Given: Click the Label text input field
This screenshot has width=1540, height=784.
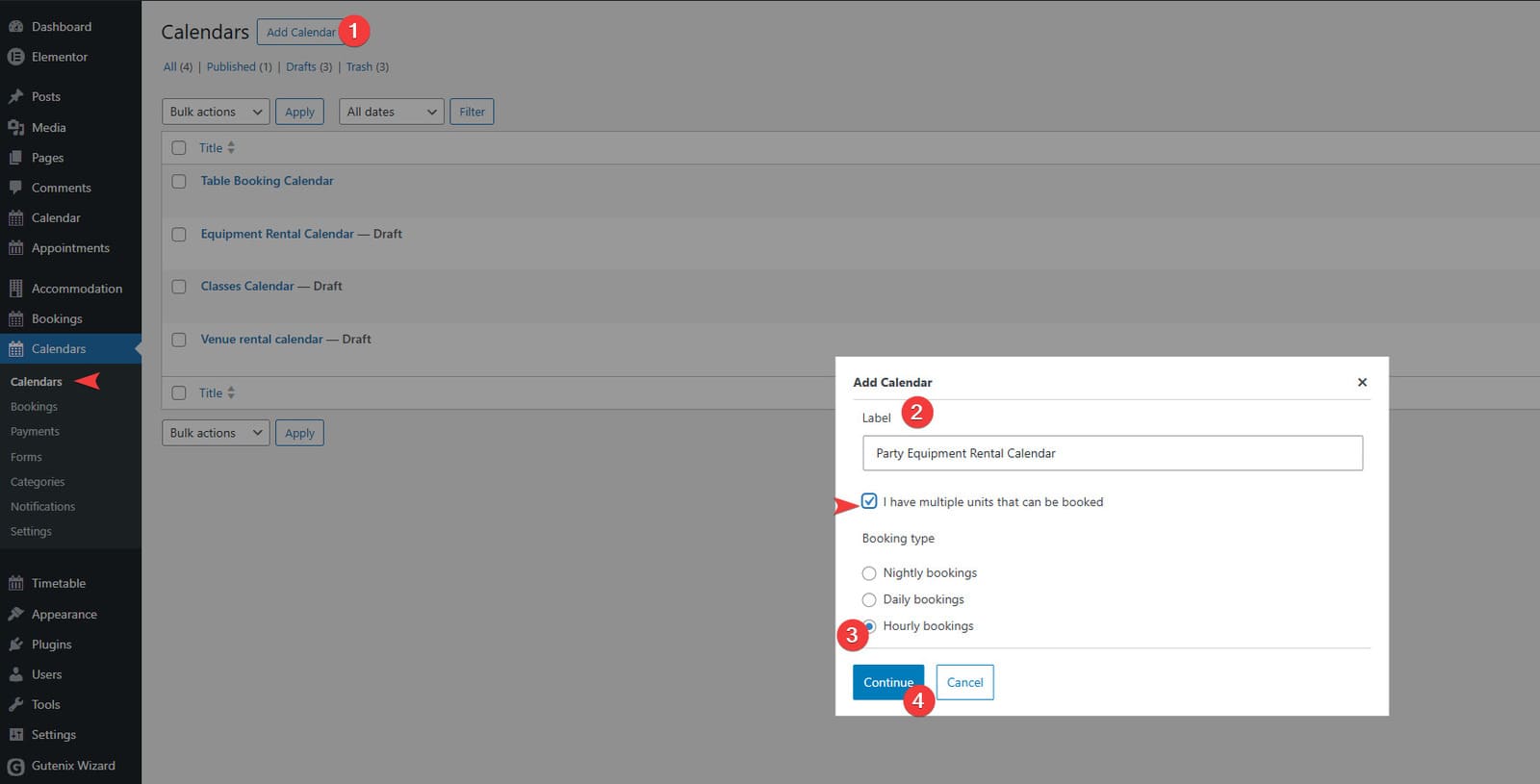Looking at the screenshot, I should coord(1113,453).
